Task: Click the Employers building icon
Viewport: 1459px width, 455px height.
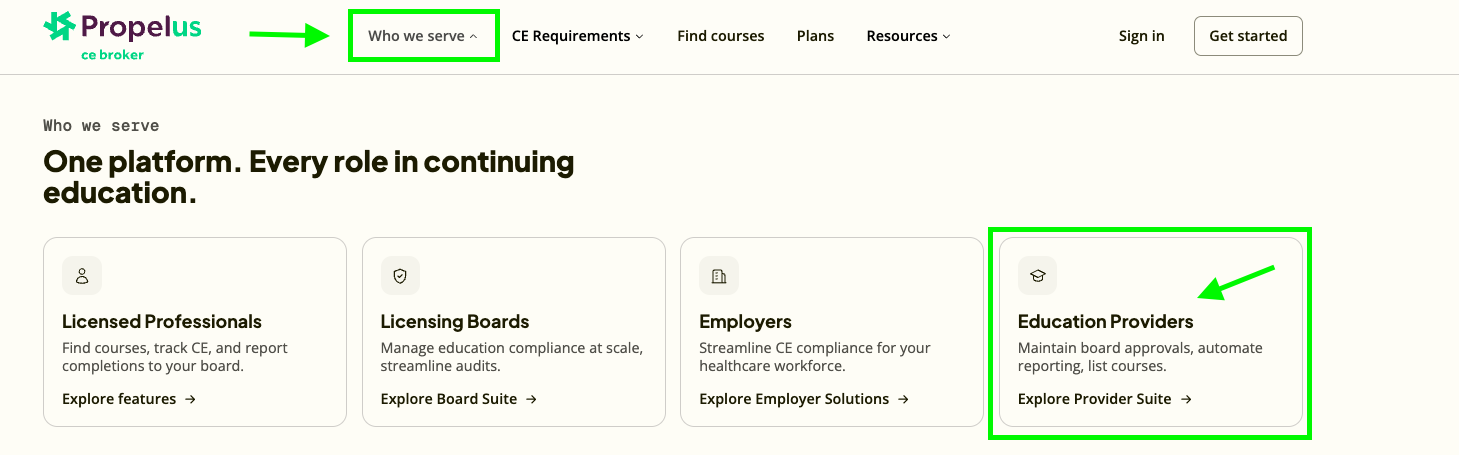Action: tap(719, 276)
